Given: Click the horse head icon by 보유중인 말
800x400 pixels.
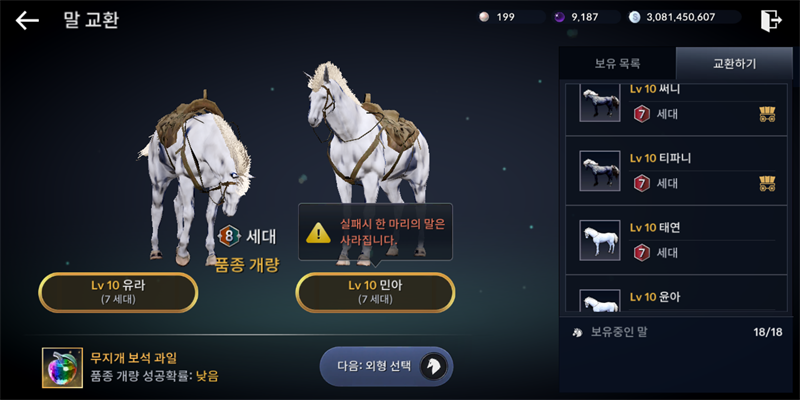Looking at the screenshot, I should (578, 333).
